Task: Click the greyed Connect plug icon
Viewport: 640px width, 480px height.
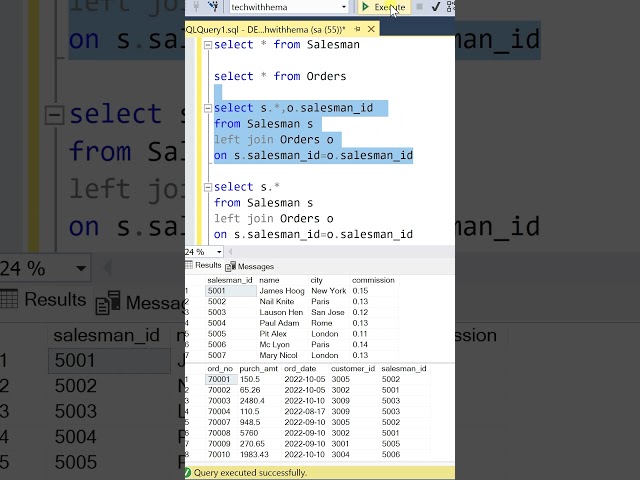Action: (x=197, y=7)
